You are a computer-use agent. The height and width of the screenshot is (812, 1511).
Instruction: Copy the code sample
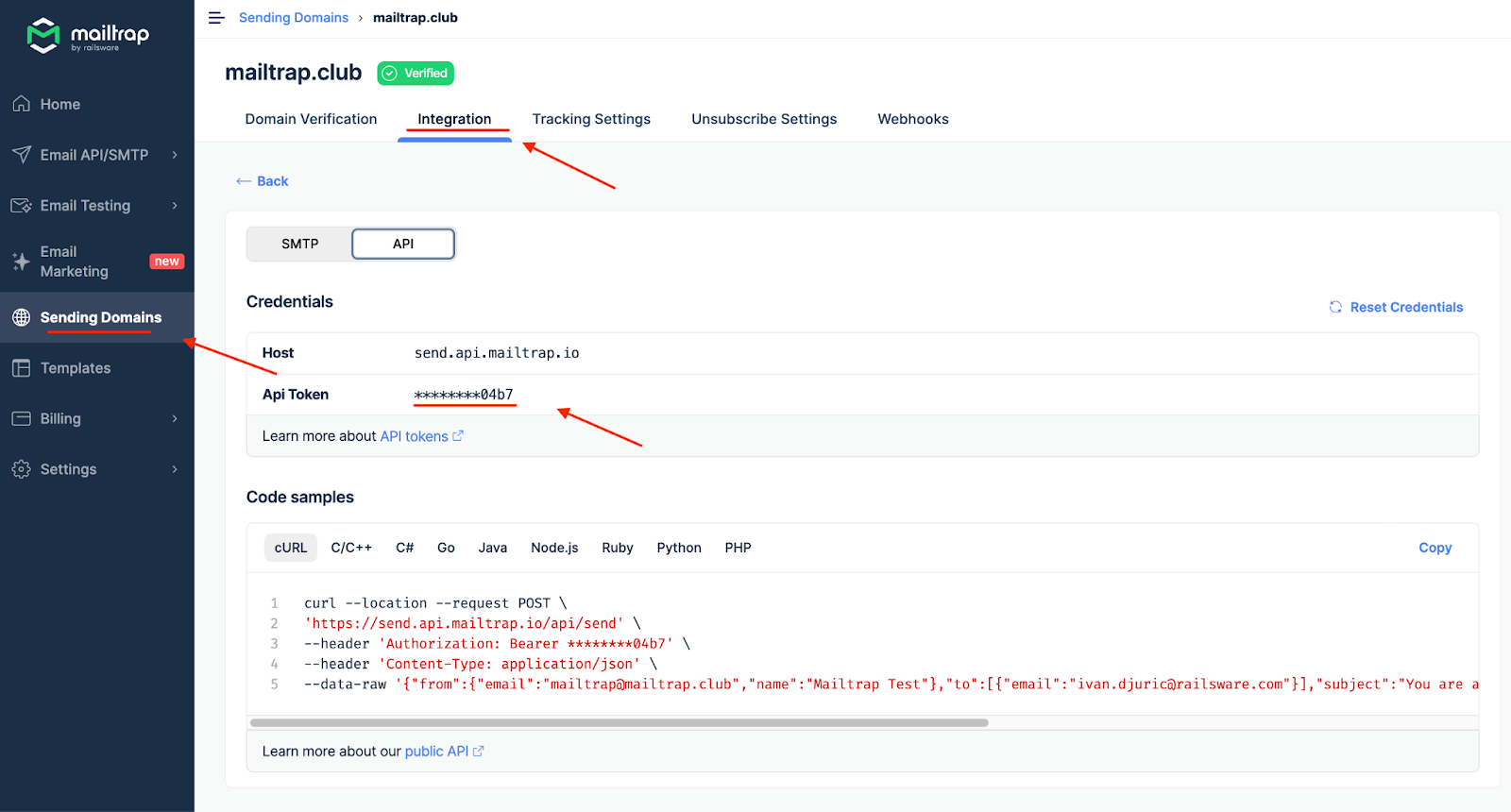coord(1435,548)
